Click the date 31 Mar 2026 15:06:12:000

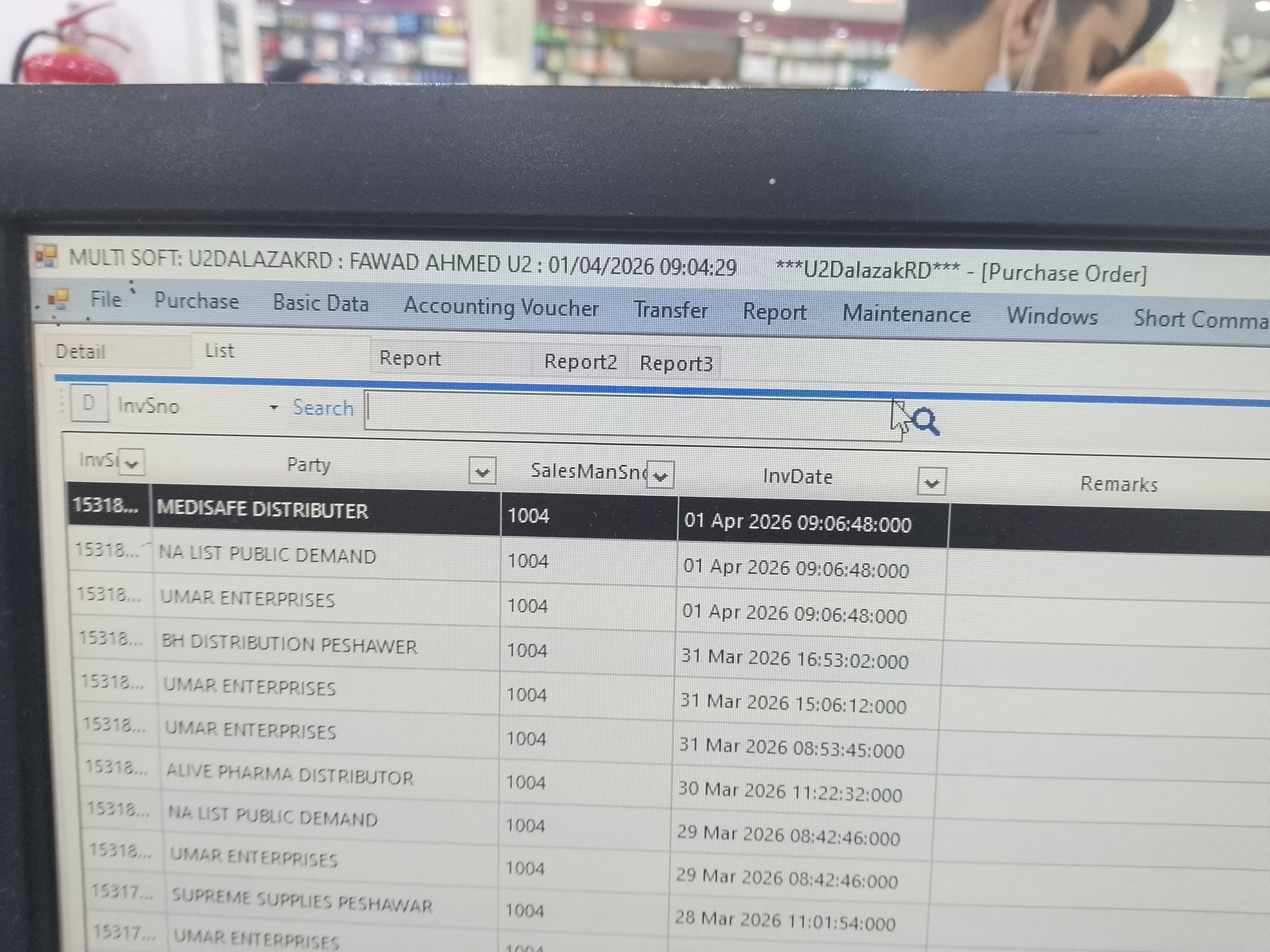click(x=793, y=703)
